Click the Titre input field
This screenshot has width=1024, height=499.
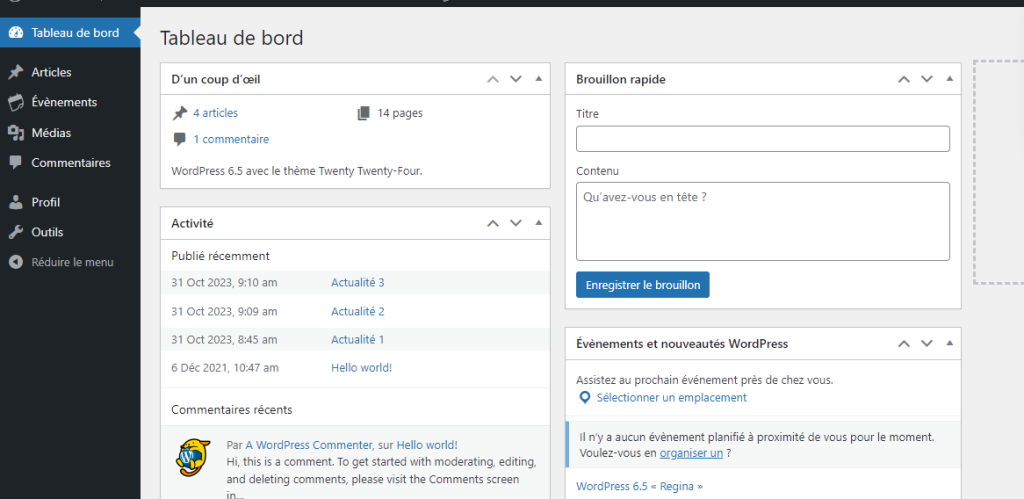tap(762, 139)
